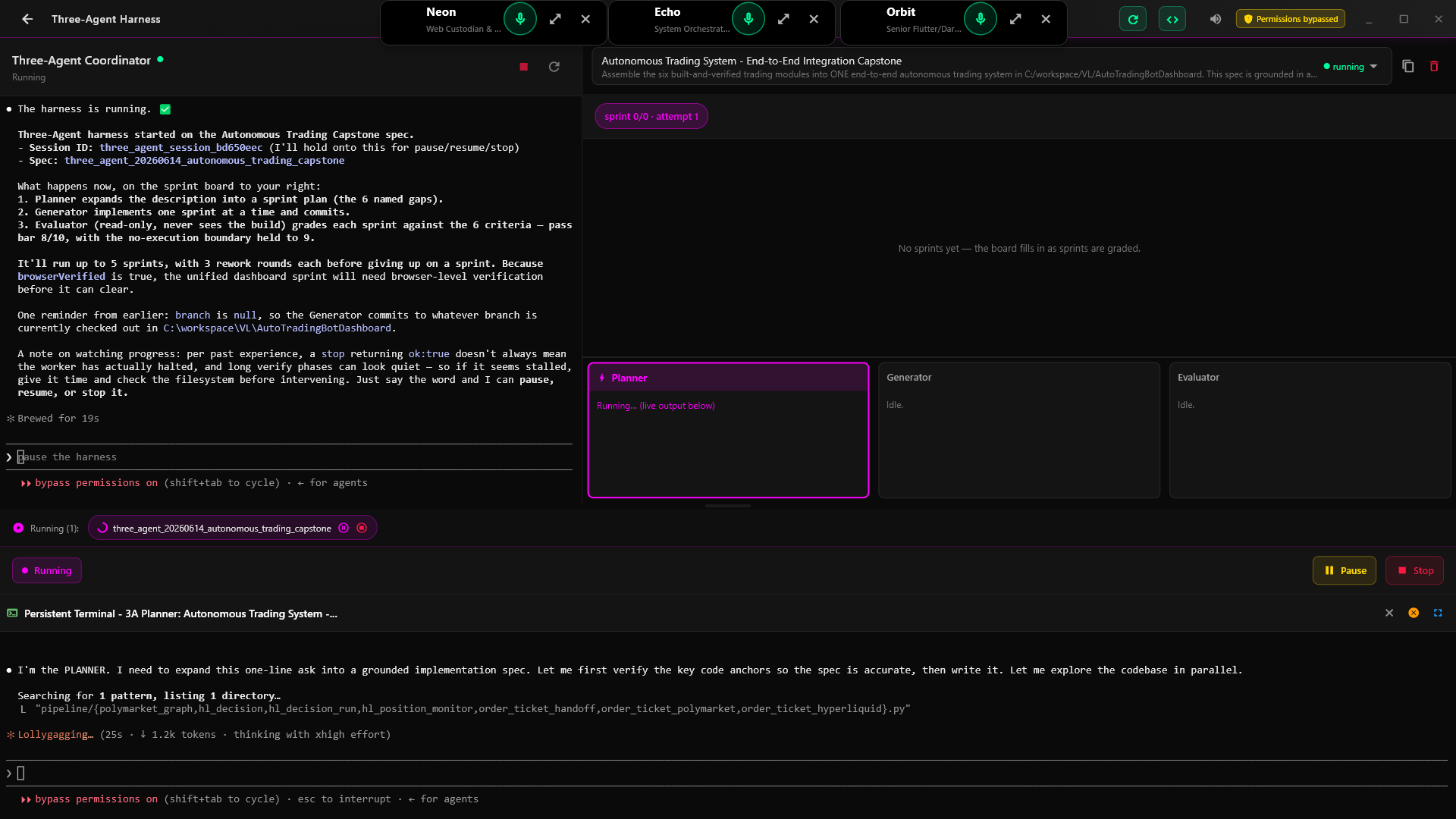1456x819 pixels.
Task: Click the orange cancel icon in terminal header
Action: point(1414,613)
